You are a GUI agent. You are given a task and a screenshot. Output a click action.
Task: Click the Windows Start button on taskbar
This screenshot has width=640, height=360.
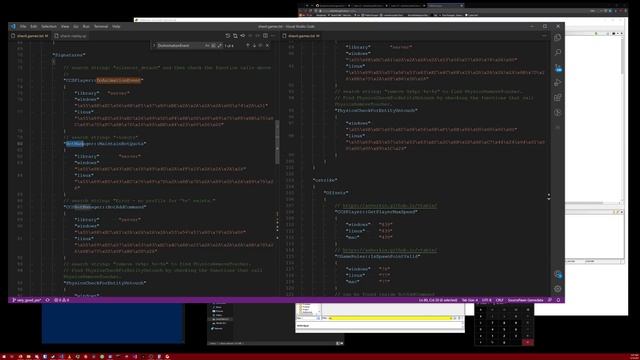[4, 357]
